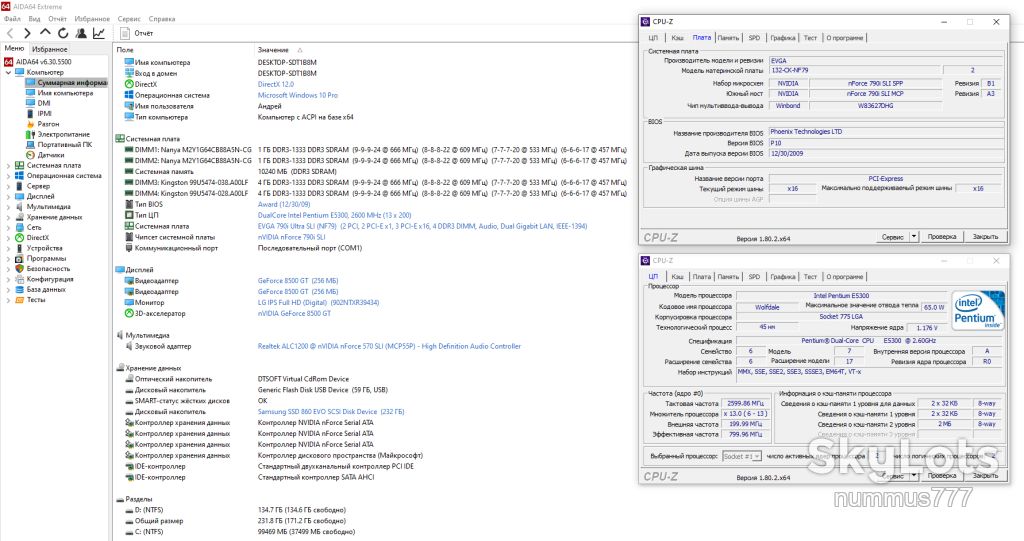Click the Значение column header
Screen dimensions: 1024x541
273,50
